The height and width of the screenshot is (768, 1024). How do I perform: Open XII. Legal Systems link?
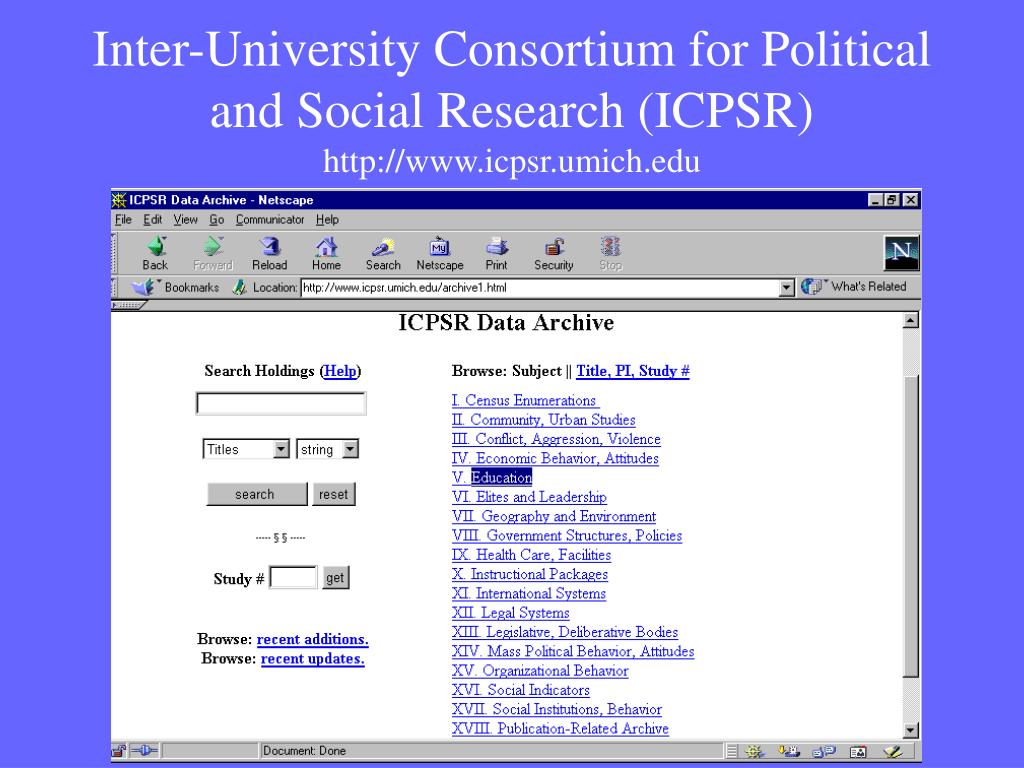511,613
